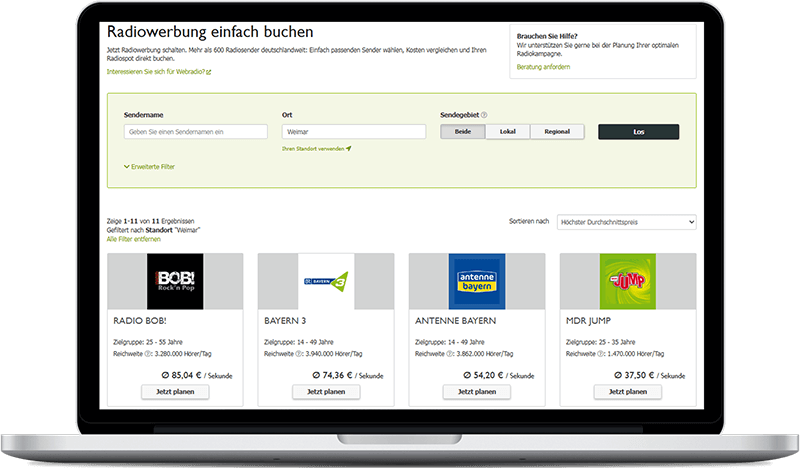Viewport: 800px width, 468px height.
Task: Start search with the Los button
Action: [x=638, y=132]
